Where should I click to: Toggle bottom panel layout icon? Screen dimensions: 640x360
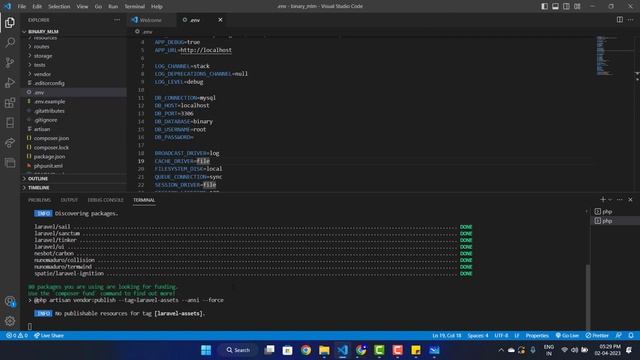click(556, 6)
